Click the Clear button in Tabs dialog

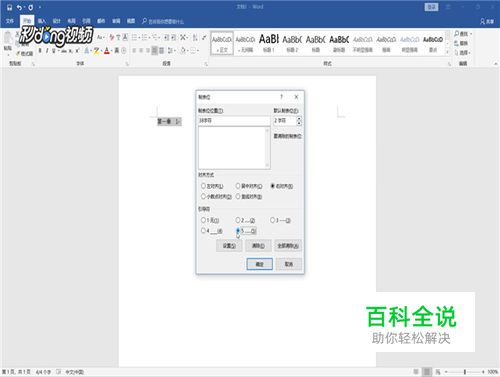pyautogui.click(x=258, y=246)
